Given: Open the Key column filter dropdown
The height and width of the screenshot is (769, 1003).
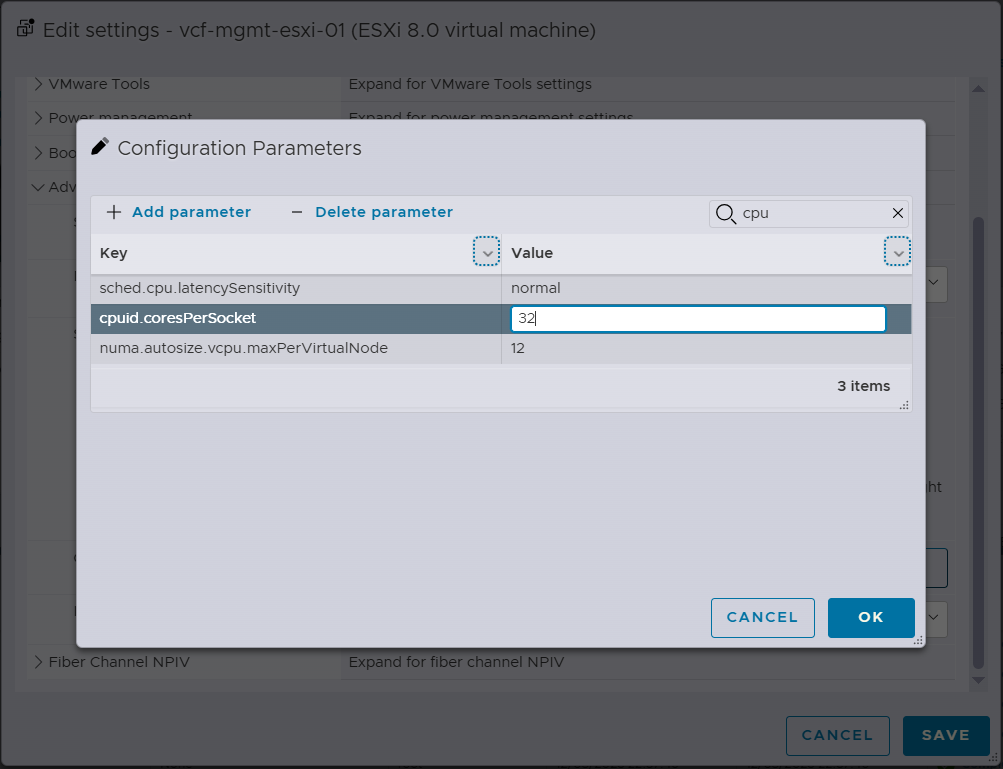Looking at the screenshot, I should click(x=486, y=253).
